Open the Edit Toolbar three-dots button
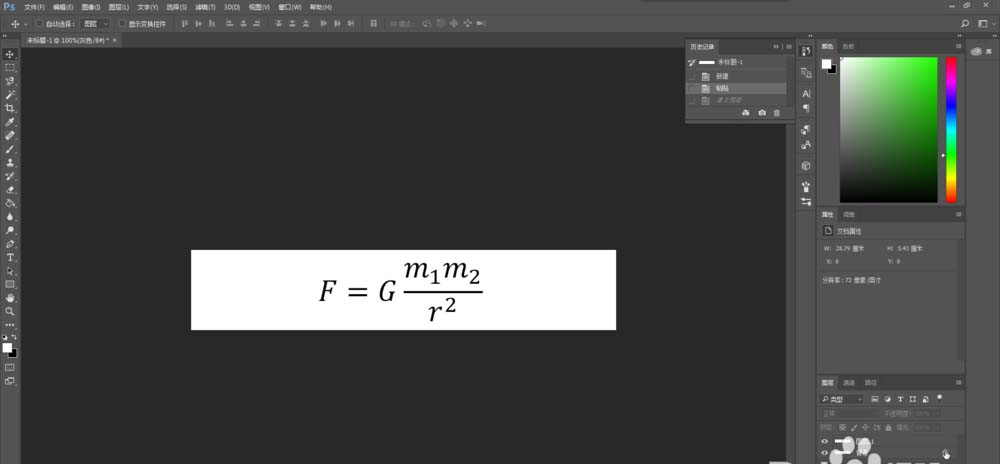This screenshot has height=464, width=1000. click(x=10, y=324)
